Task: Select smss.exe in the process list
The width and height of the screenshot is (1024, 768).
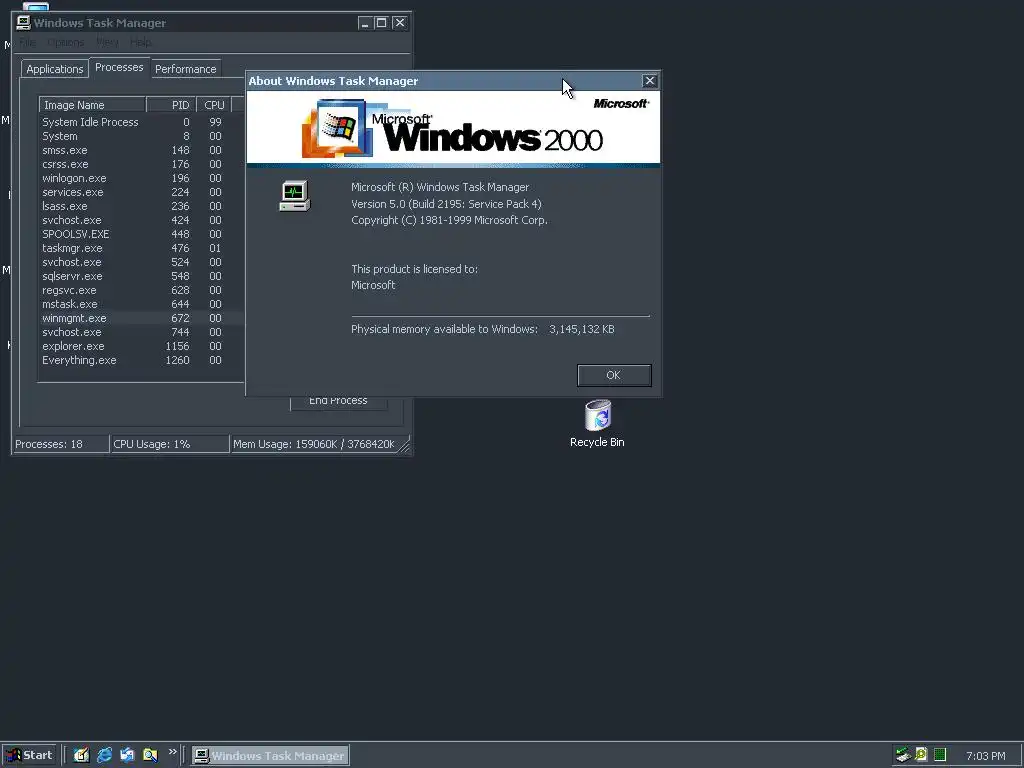Action: pyautogui.click(x=141, y=150)
